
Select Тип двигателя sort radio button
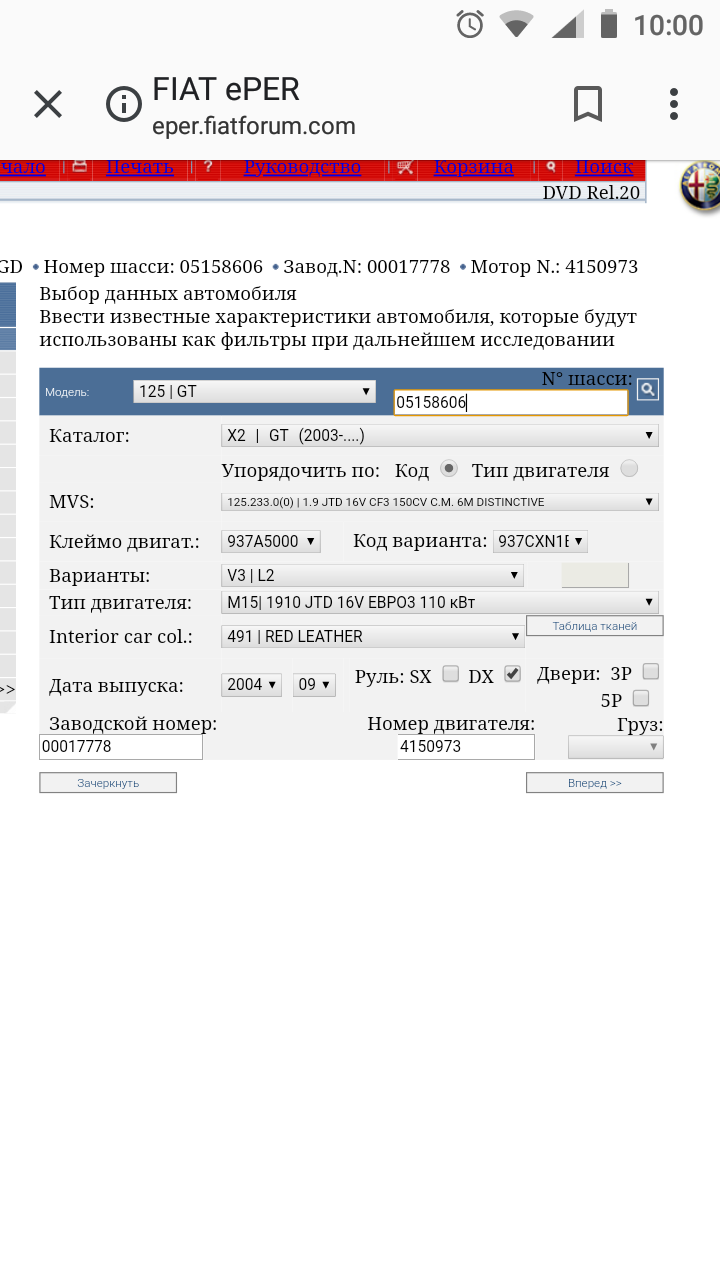tap(629, 468)
